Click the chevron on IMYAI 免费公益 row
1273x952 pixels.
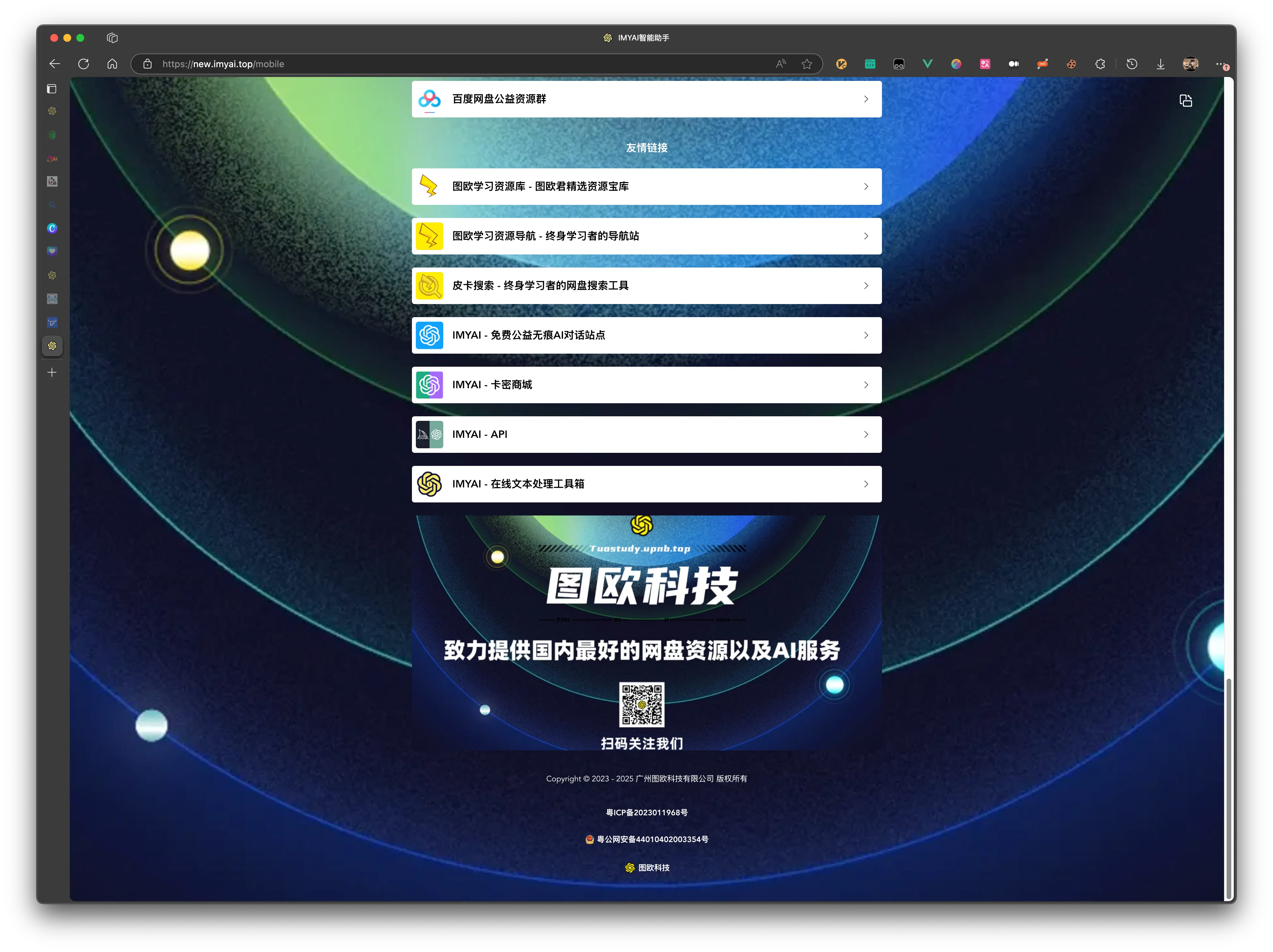click(866, 335)
